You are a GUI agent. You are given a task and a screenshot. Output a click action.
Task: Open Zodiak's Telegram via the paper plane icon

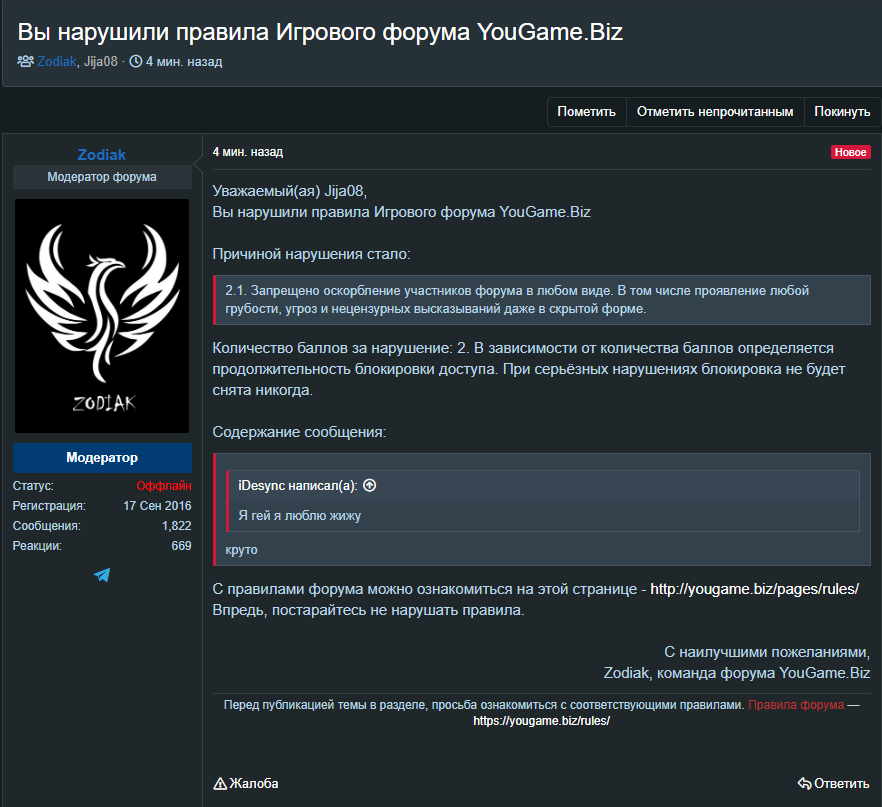[101, 574]
